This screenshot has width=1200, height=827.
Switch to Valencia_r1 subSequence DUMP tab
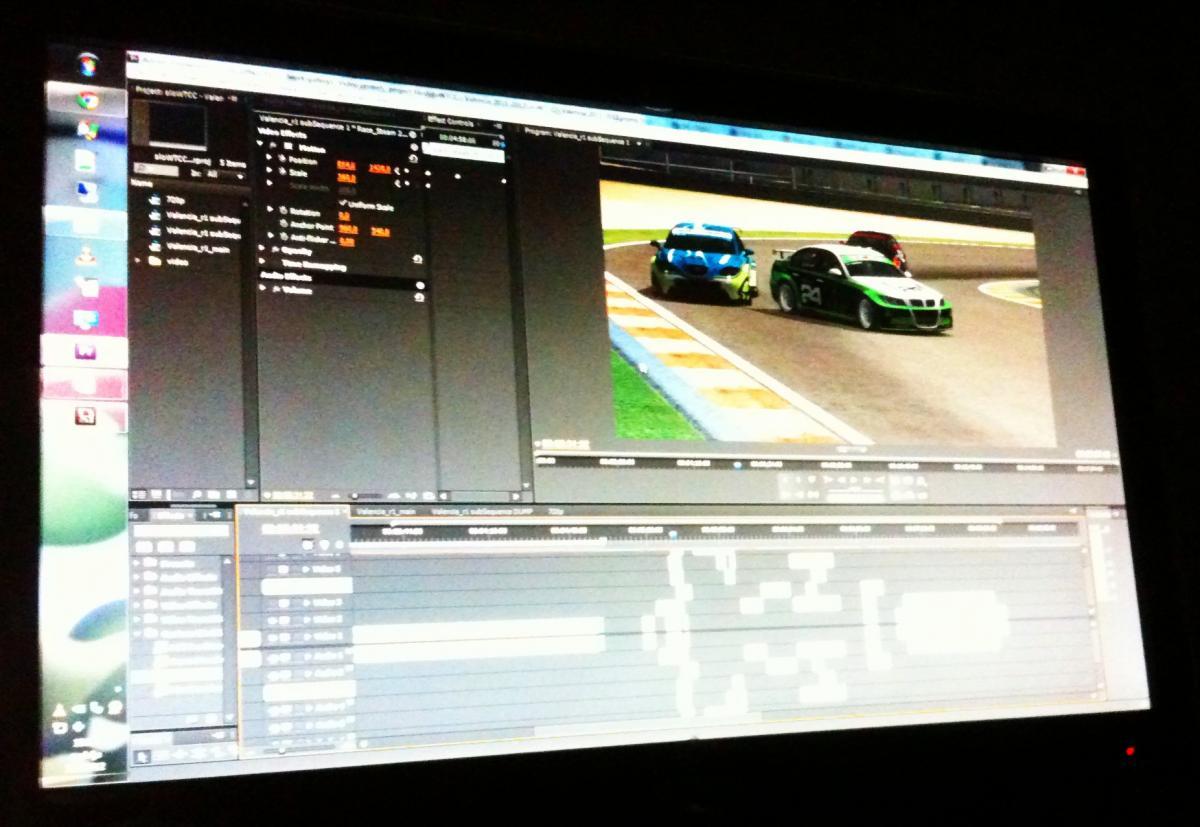coord(482,512)
